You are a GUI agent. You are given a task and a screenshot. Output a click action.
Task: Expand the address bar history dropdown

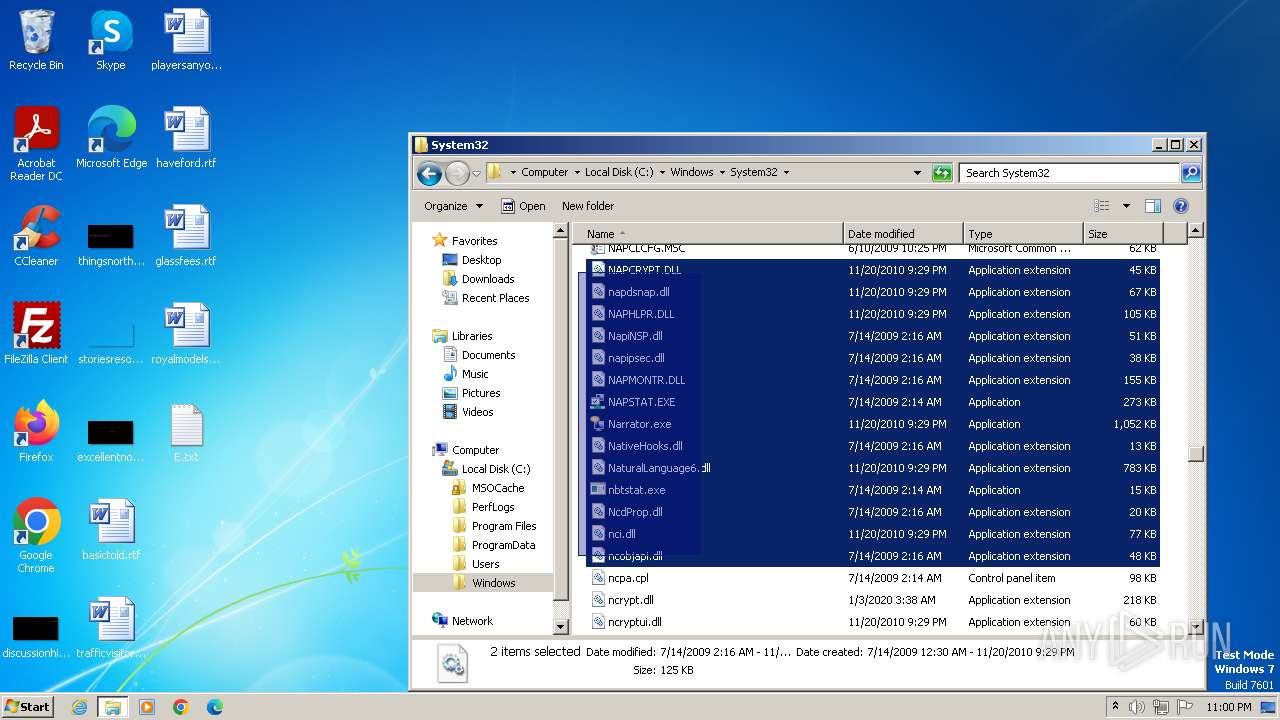pos(917,172)
